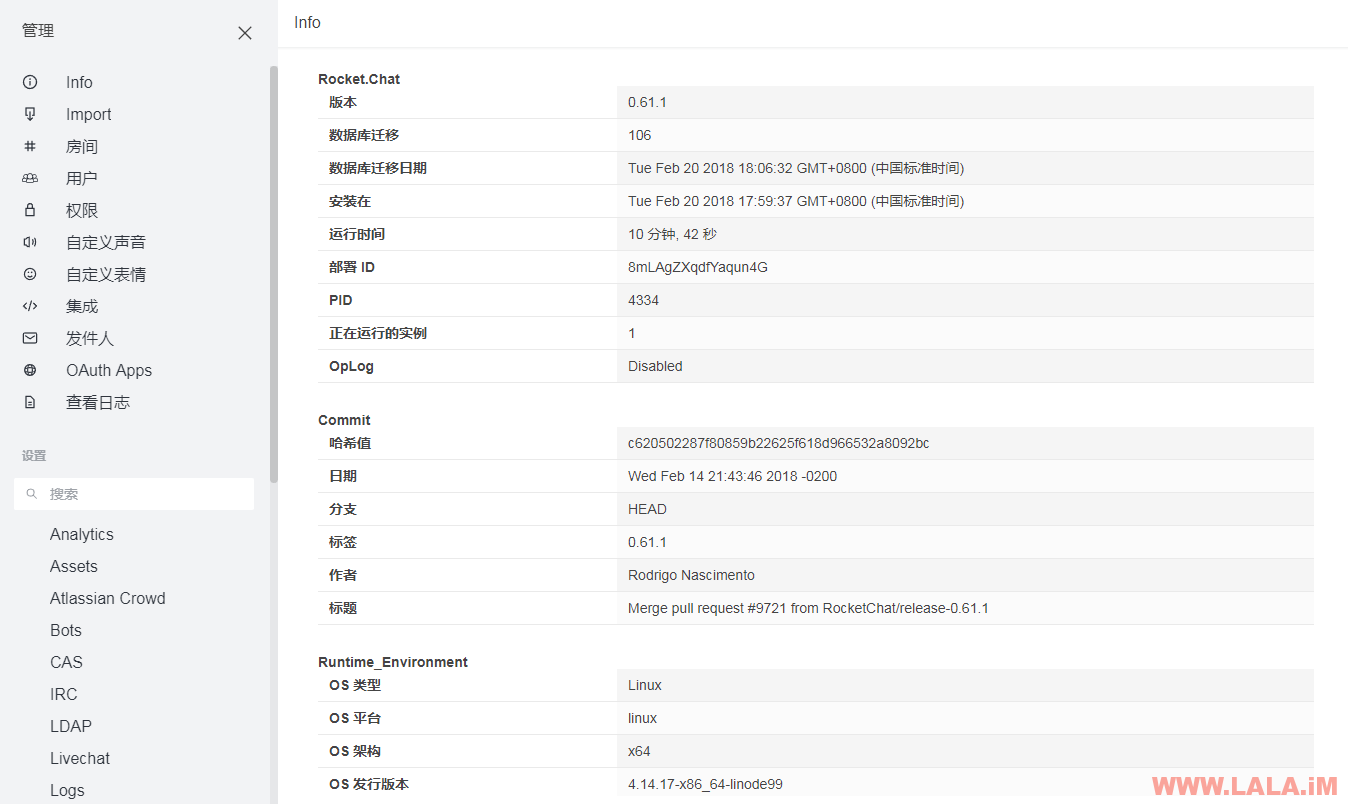Open Atlassian Crowd settings

coord(108,598)
